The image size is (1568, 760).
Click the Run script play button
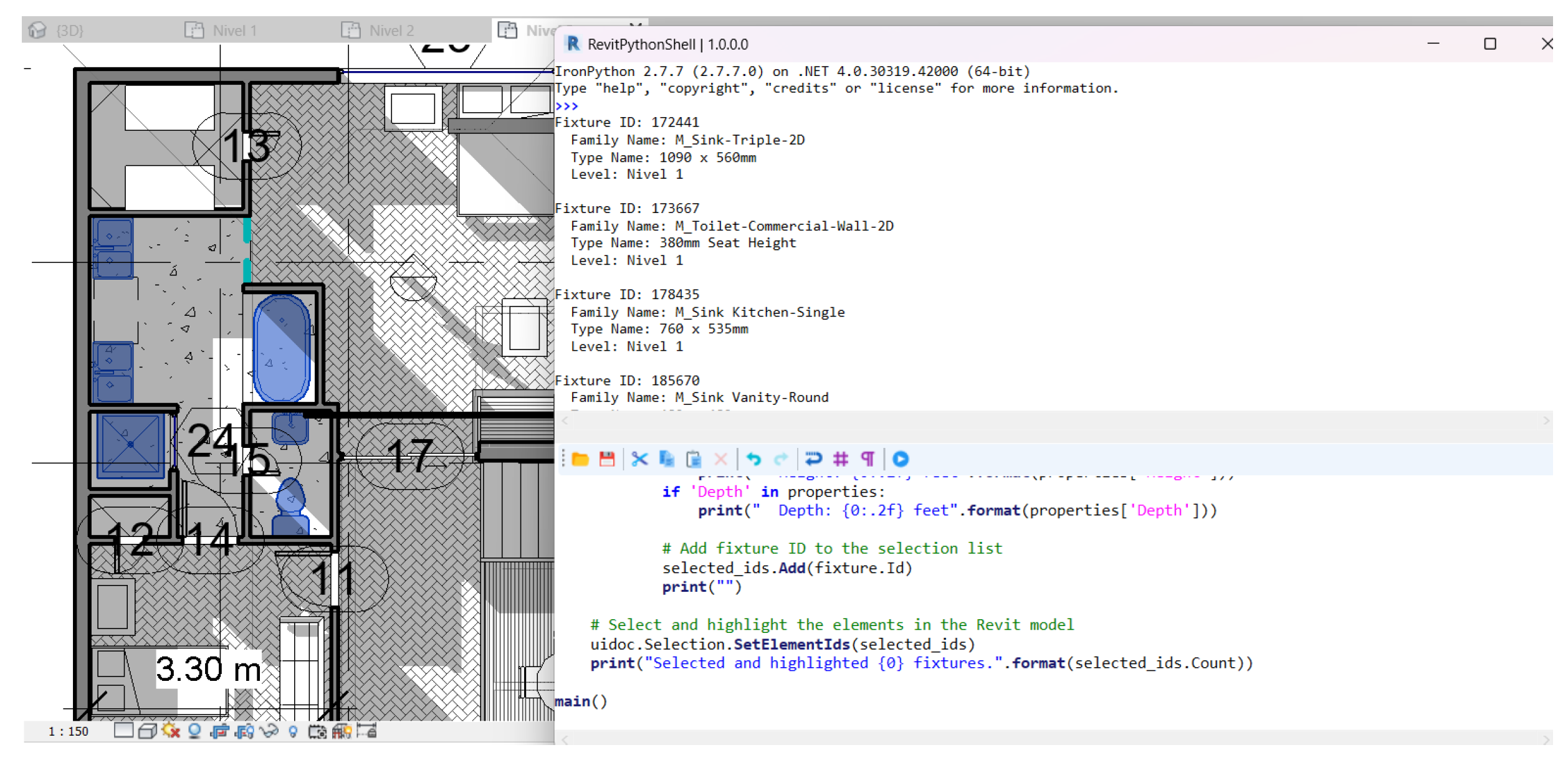tap(901, 460)
